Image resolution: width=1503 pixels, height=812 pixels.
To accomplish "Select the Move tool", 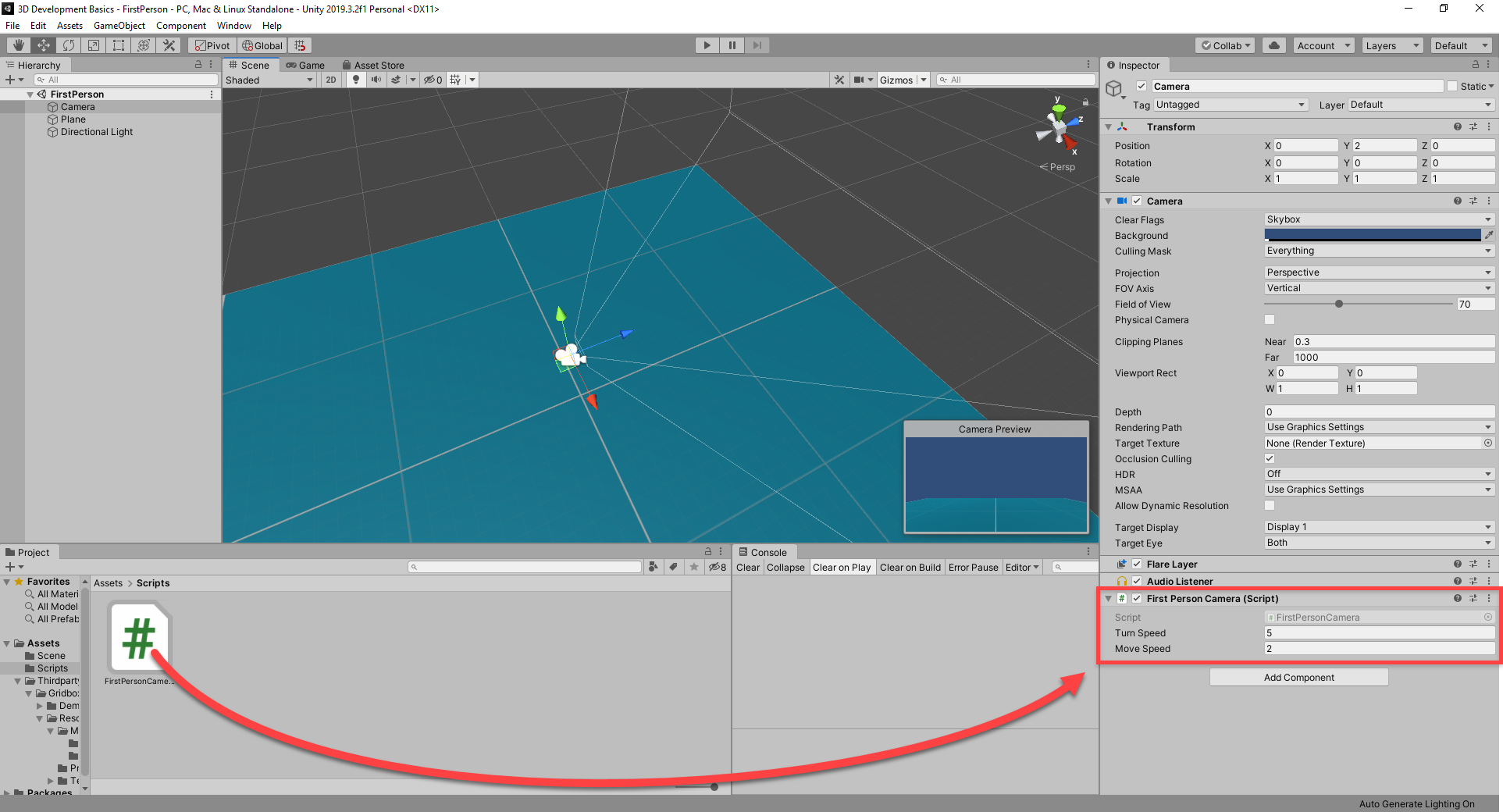I will coord(44,45).
